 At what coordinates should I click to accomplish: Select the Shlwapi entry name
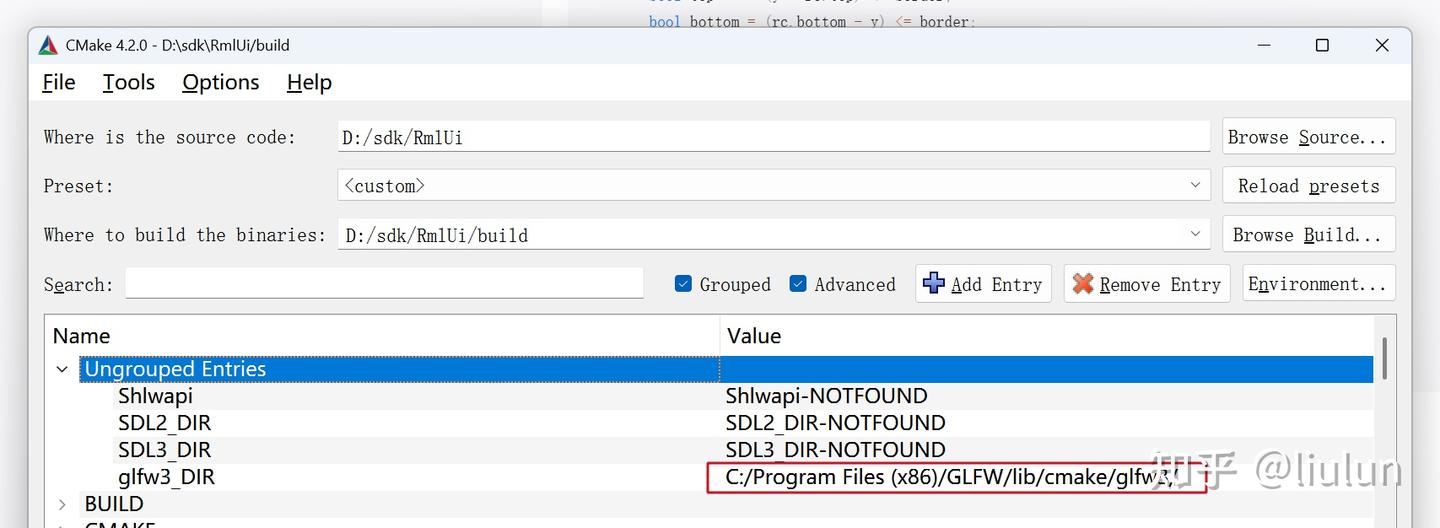(x=155, y=396)
